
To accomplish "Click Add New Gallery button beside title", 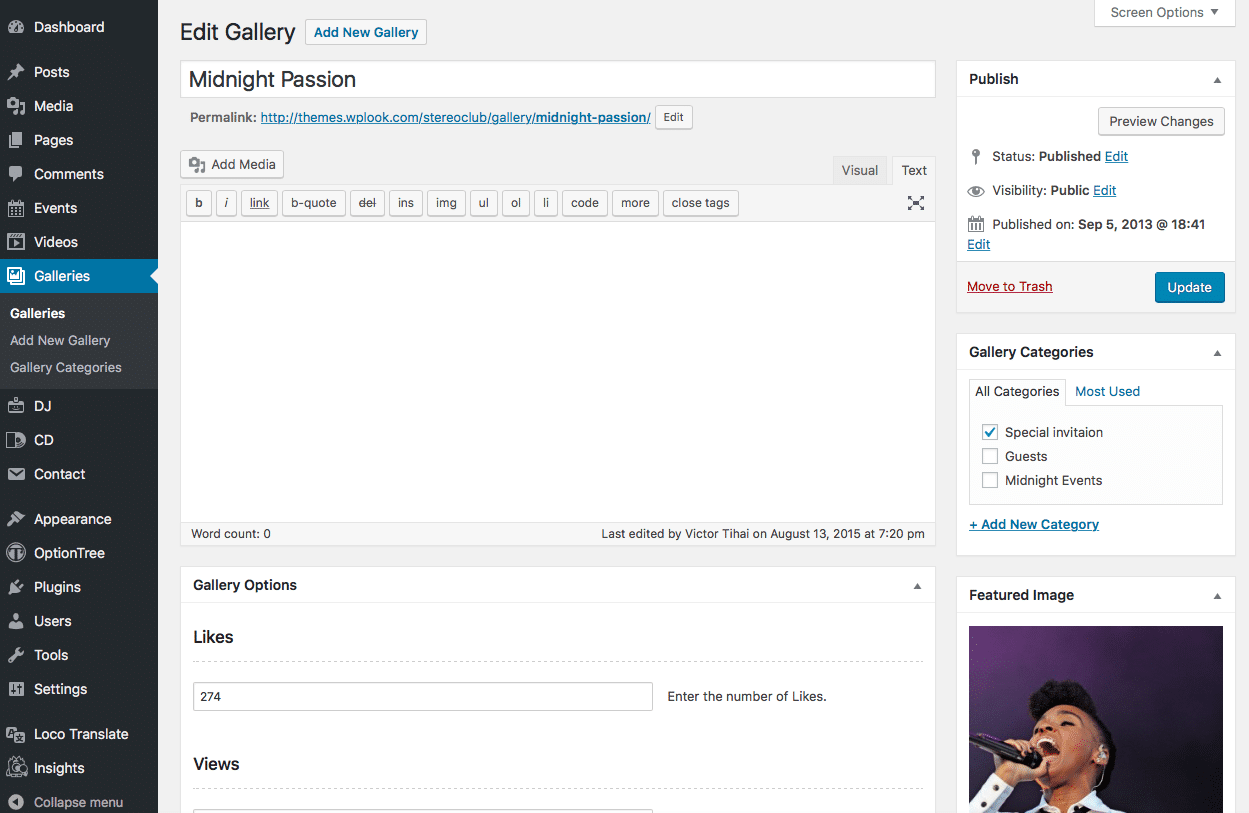I will [366, 32].
